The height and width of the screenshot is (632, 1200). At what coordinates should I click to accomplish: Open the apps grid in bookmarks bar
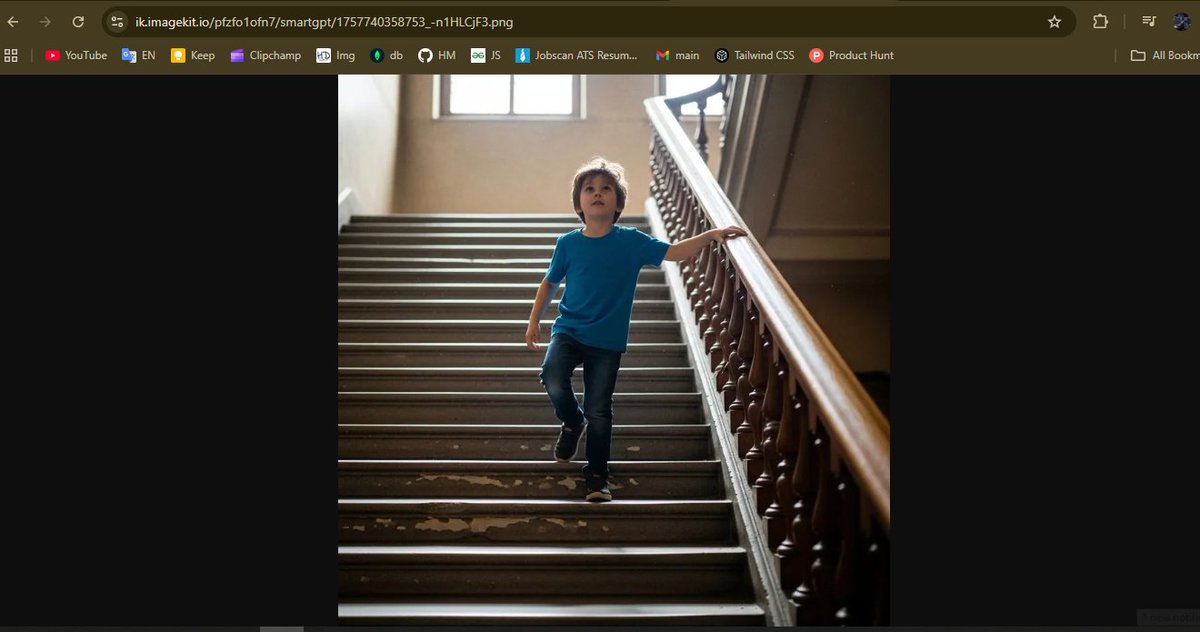point(12,55)
